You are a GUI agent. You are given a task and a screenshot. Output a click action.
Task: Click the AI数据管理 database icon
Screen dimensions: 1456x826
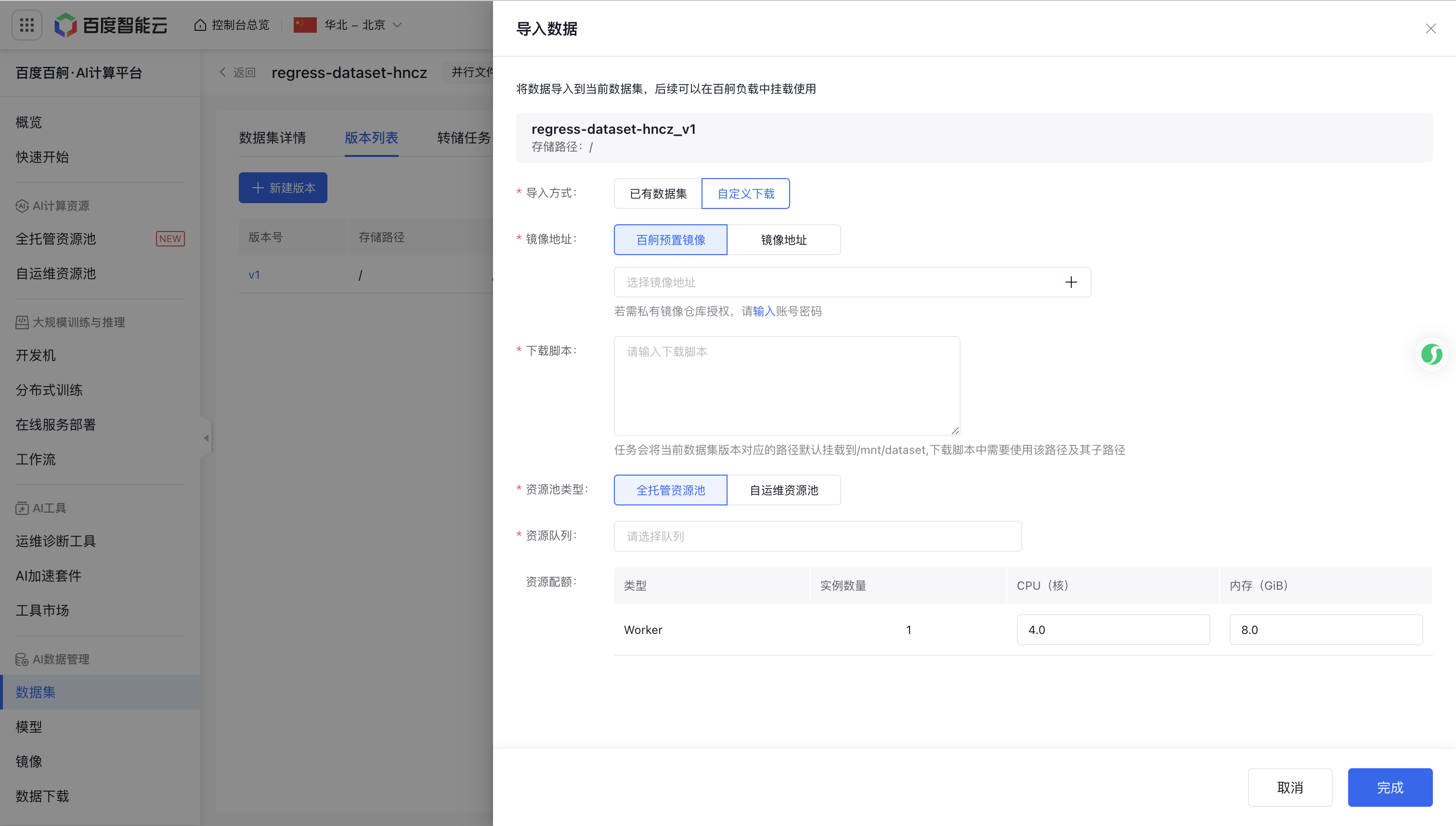(22, 659)
